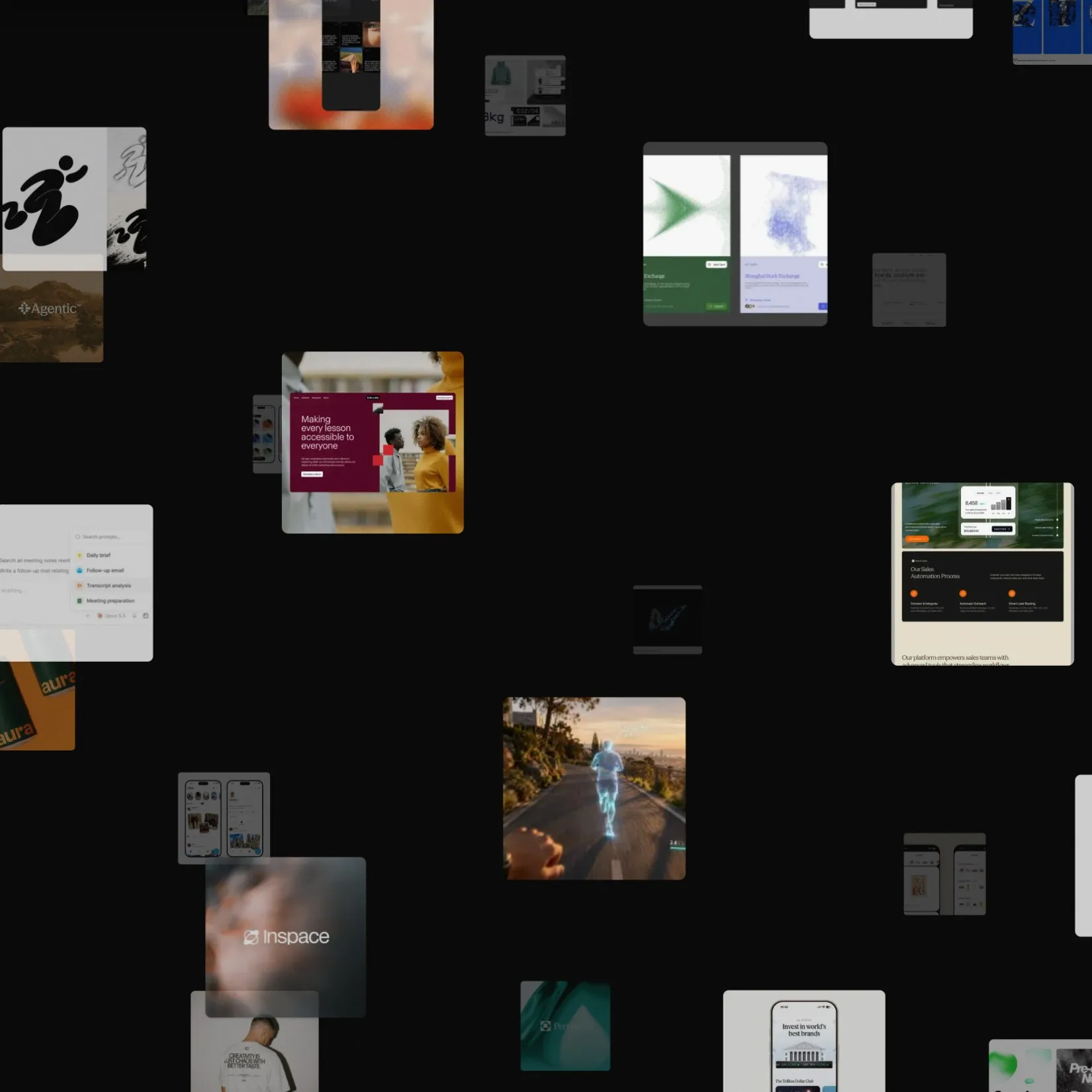Click 'Follow-up email' in the prompts card
The height and width of the screenshot is (1092, 1092).
[x=105, y=570]
